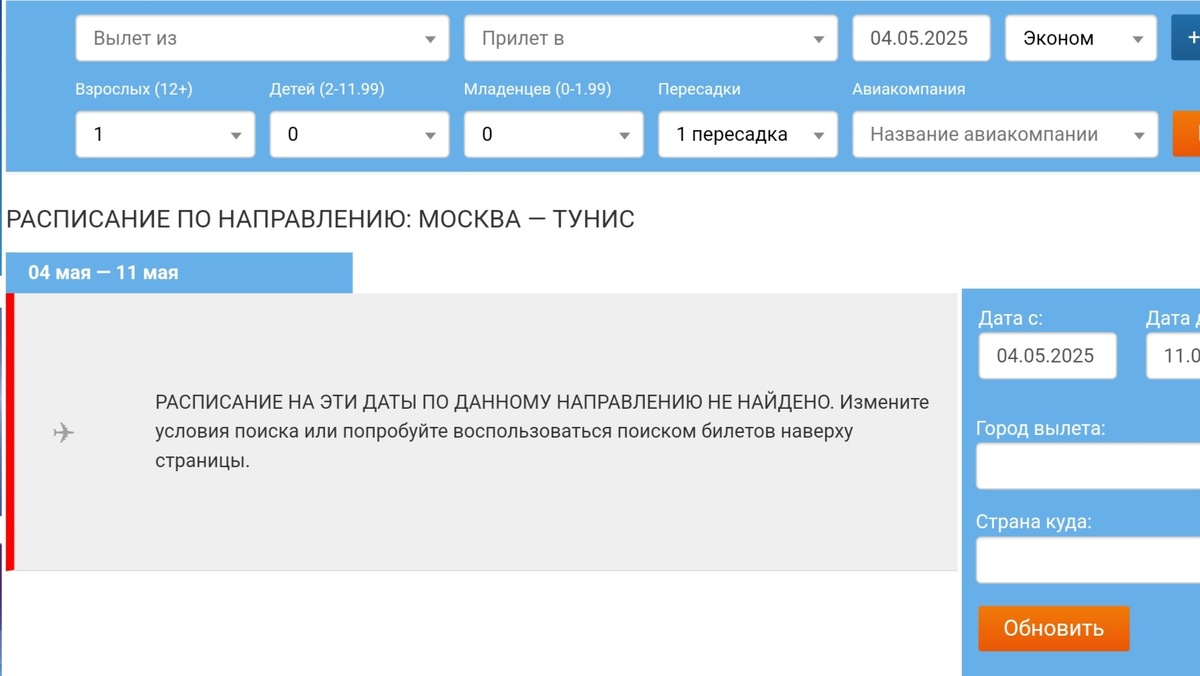This screenshot has width=1200, height=676.
Task: Click the departure date field showing 04.05.2025
Action: pos(921,38)
